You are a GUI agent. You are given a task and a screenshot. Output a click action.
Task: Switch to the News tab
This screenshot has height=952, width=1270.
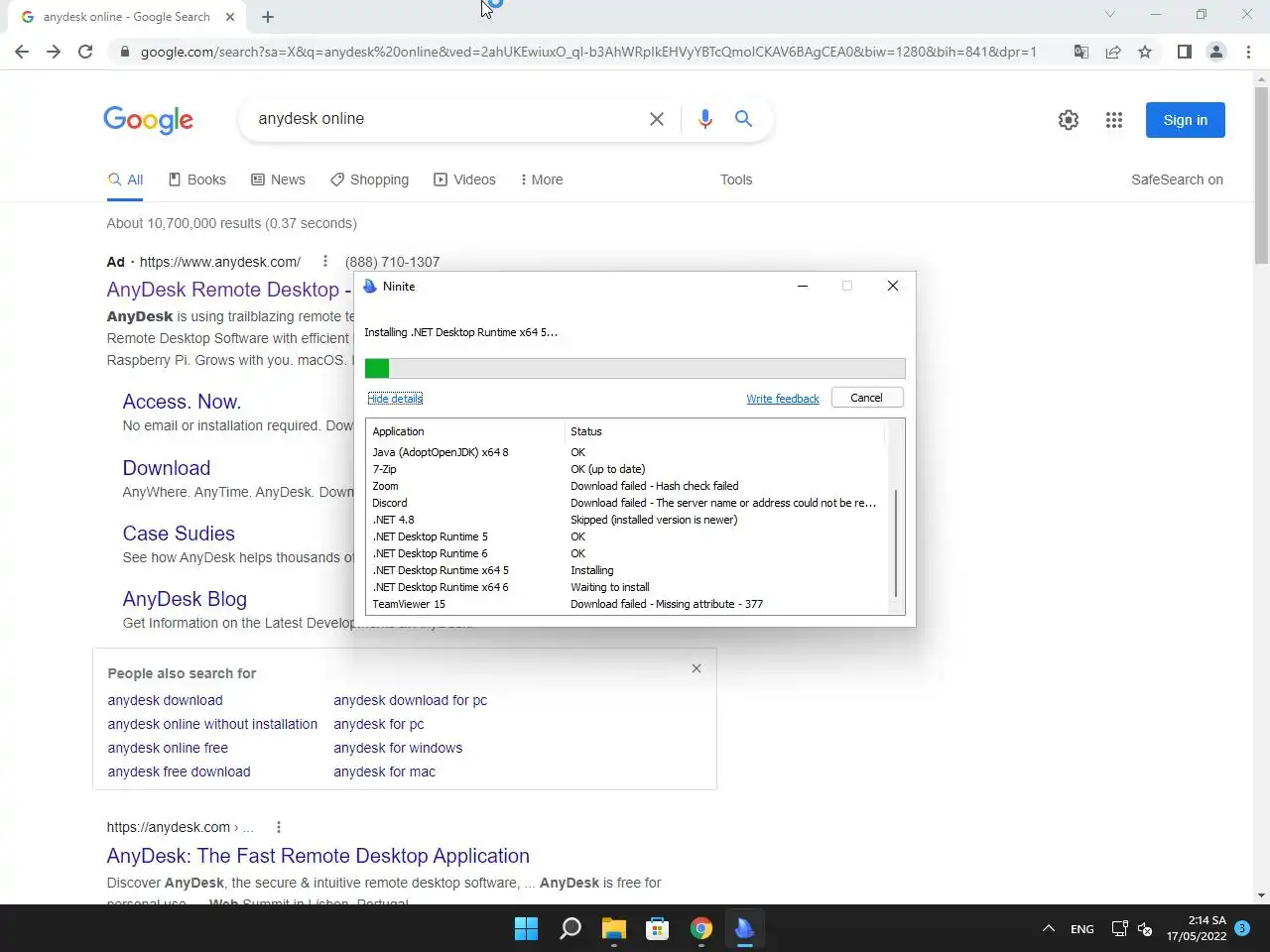(x=278, y=179)
